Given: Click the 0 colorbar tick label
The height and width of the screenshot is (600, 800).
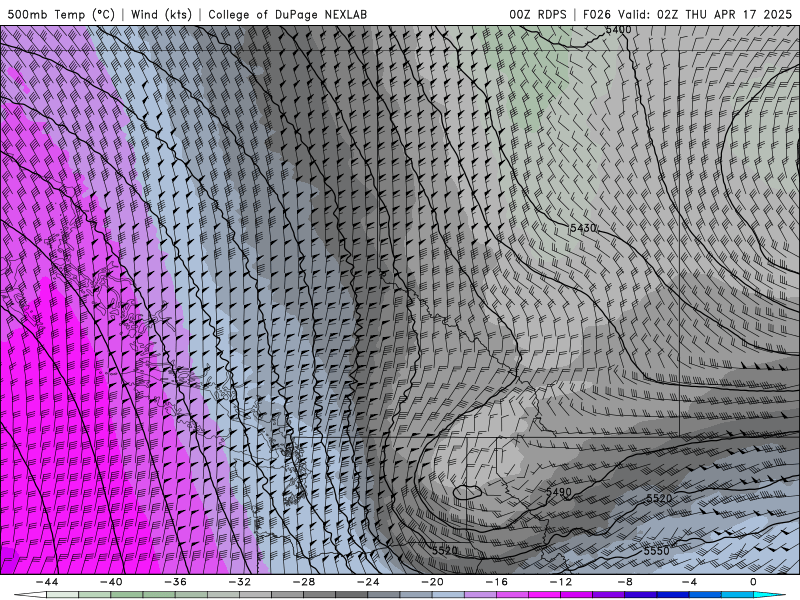Looking at the screenshot, I should click(x=754, y=582).
